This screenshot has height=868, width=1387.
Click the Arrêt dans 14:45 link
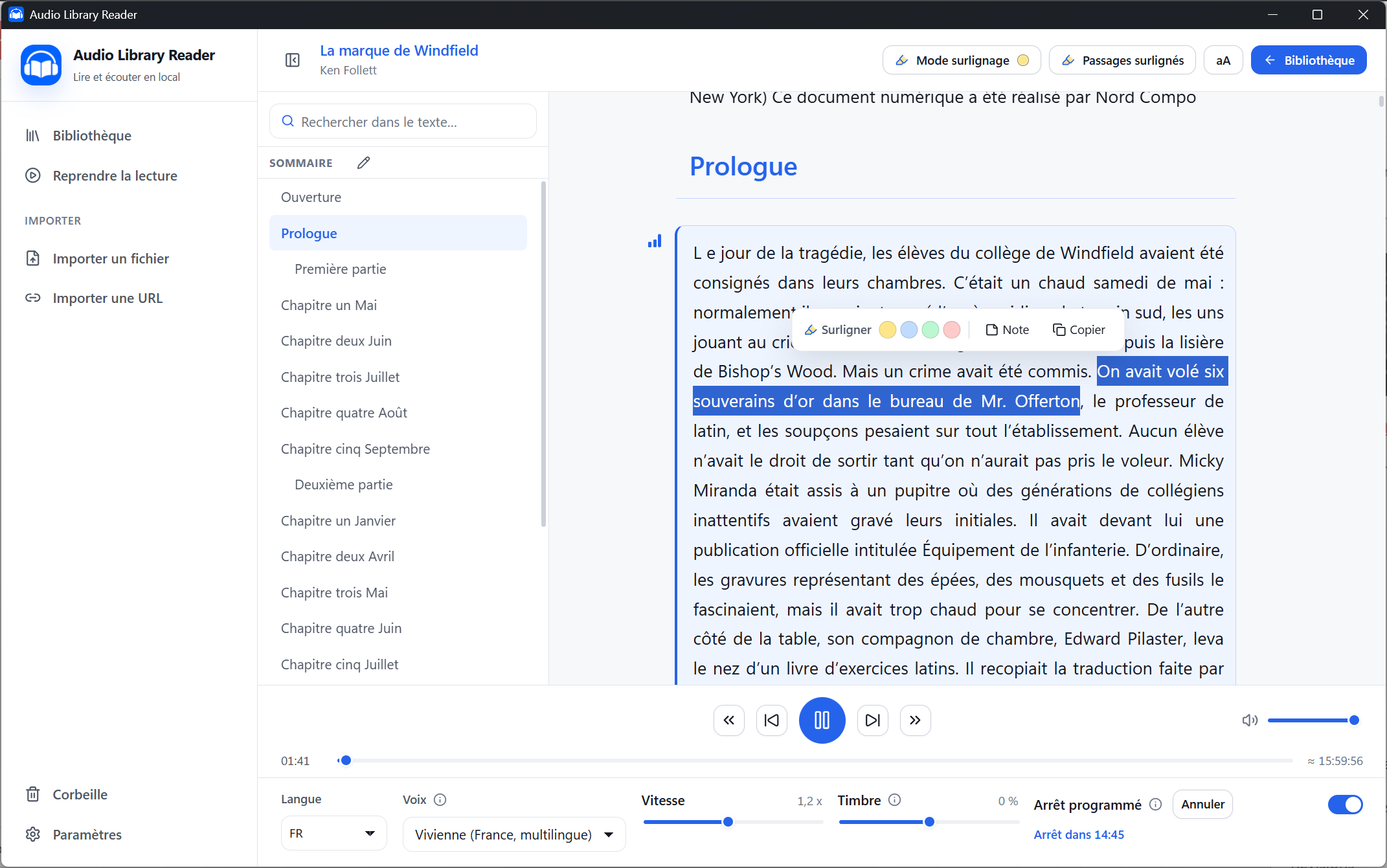(x=1079, y=835)
